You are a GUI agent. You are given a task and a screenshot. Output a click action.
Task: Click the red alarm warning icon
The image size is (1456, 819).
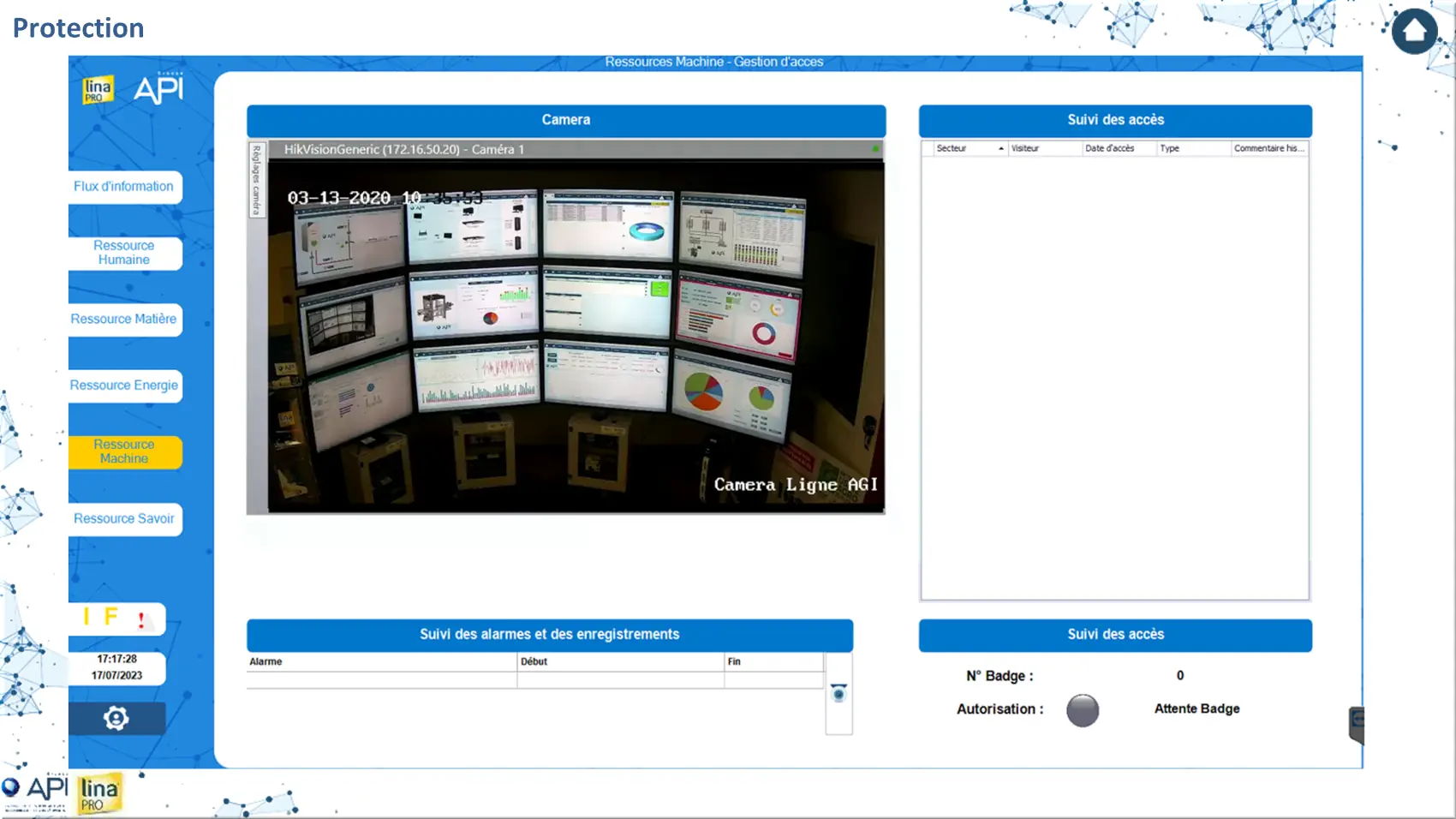(x=141, y=620)
